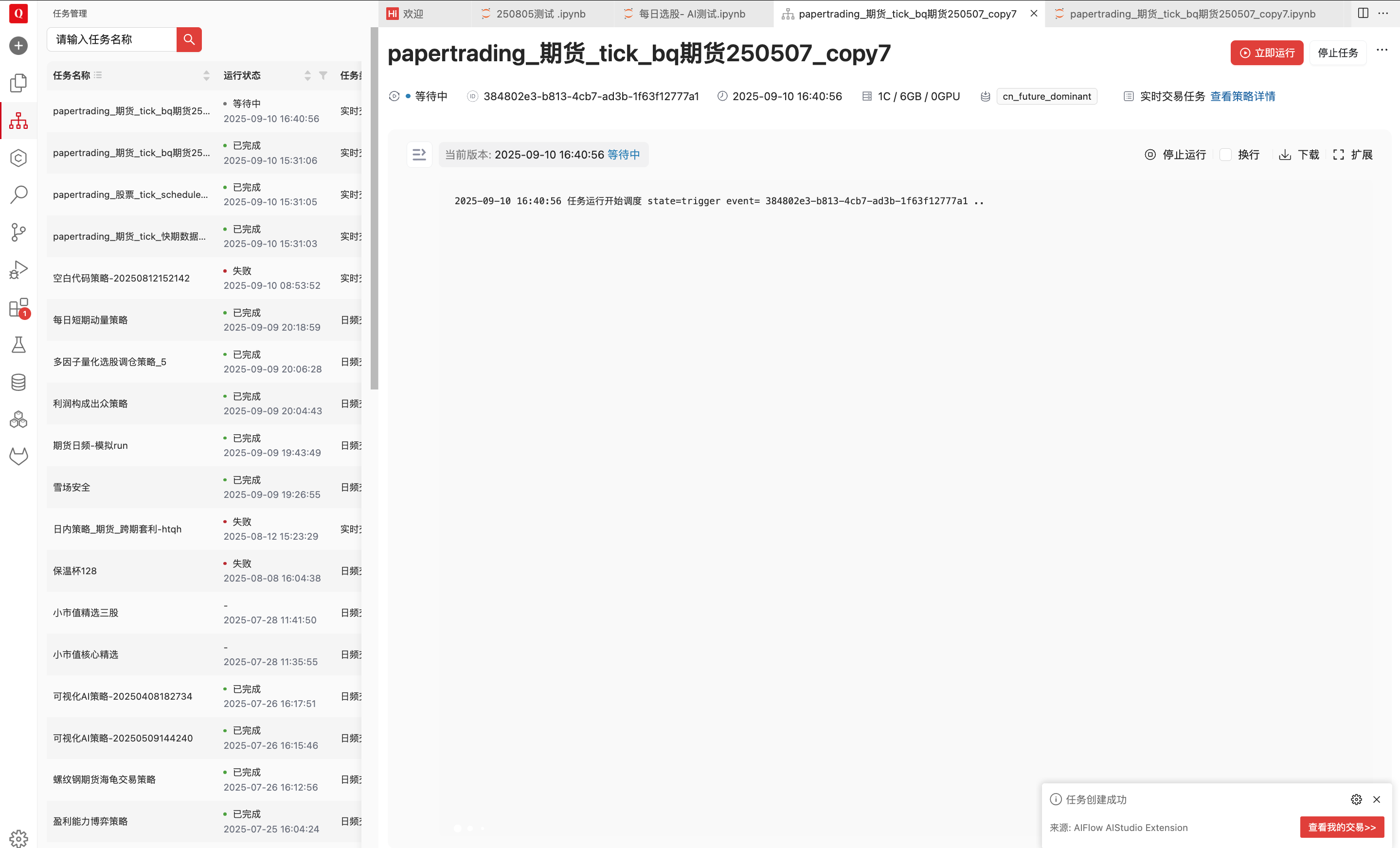
Task: Click the 立即运行 button
Action: point(1267,53)
